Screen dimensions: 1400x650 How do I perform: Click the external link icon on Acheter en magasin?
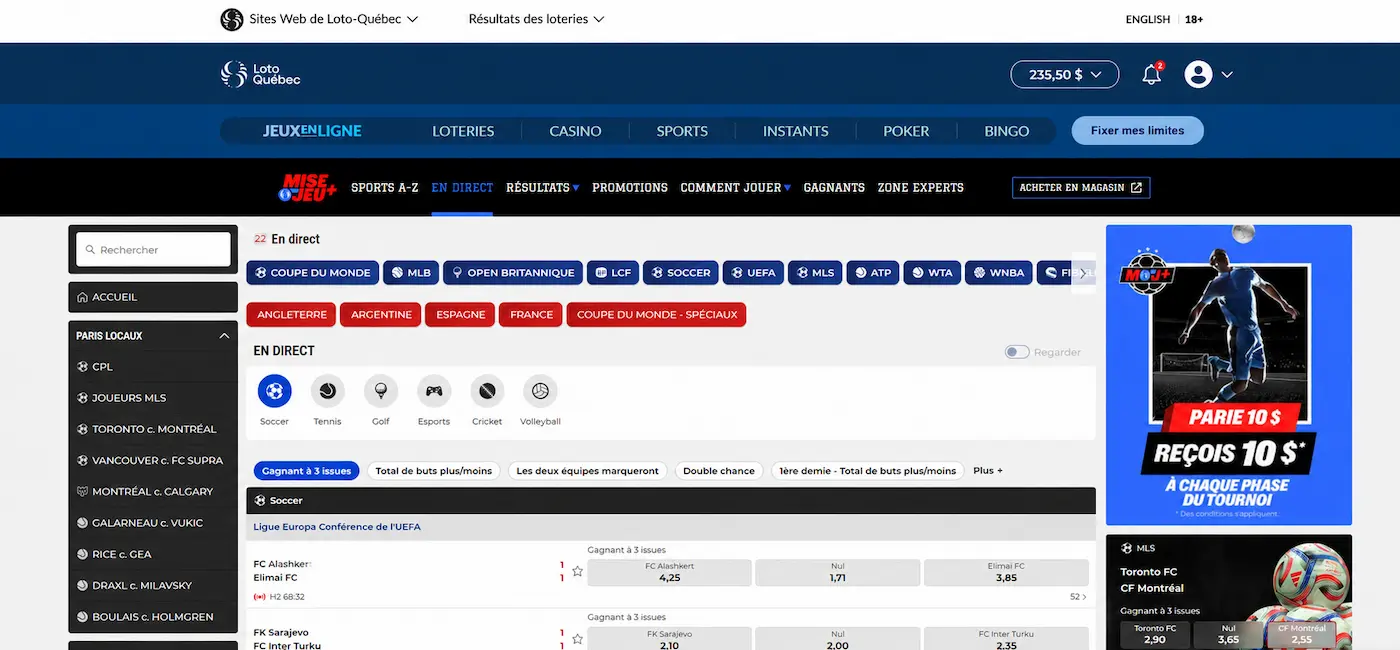[x=1136, y=188]
